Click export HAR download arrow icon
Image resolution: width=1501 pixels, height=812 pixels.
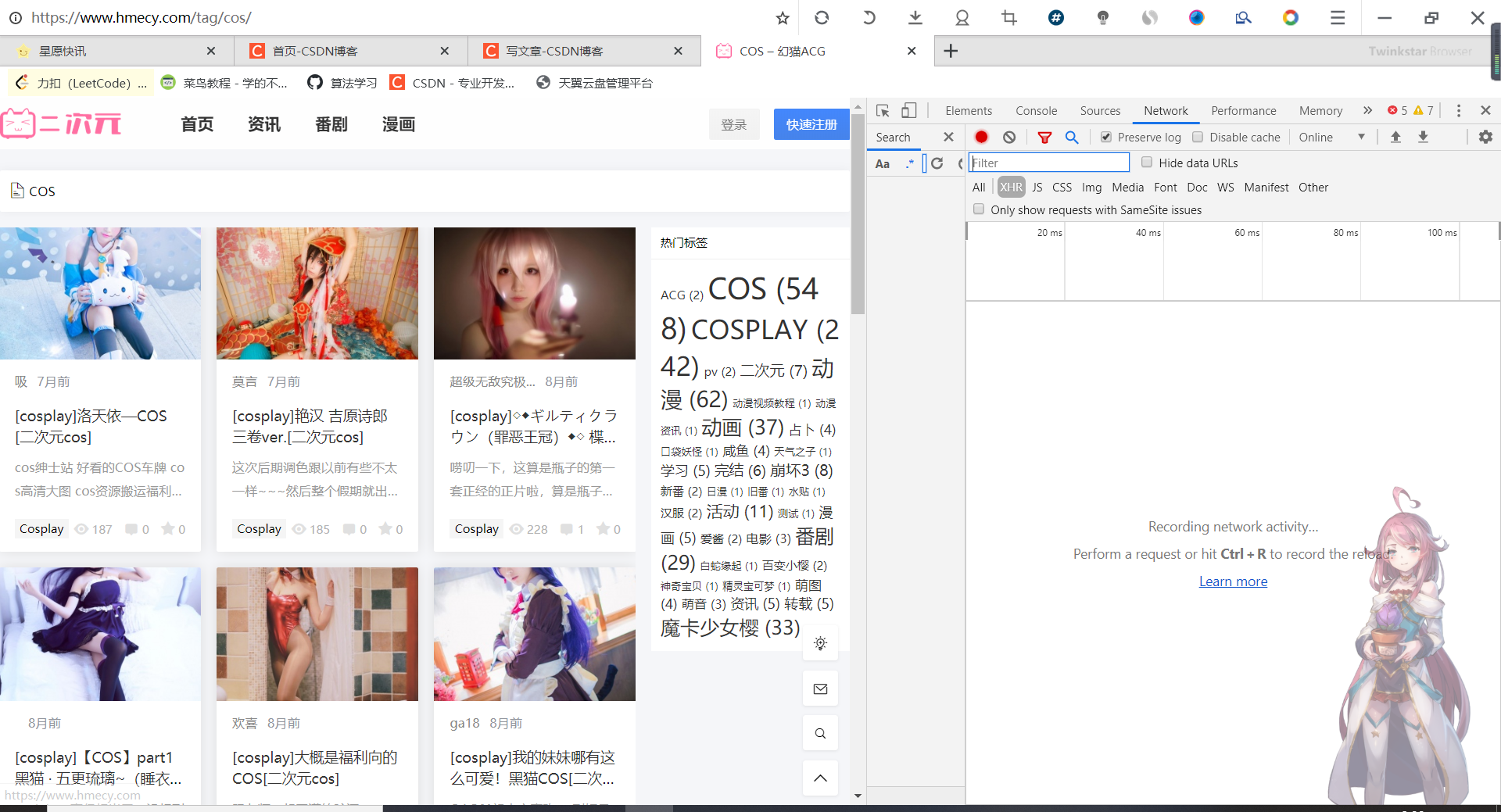tap(1423, 137)
